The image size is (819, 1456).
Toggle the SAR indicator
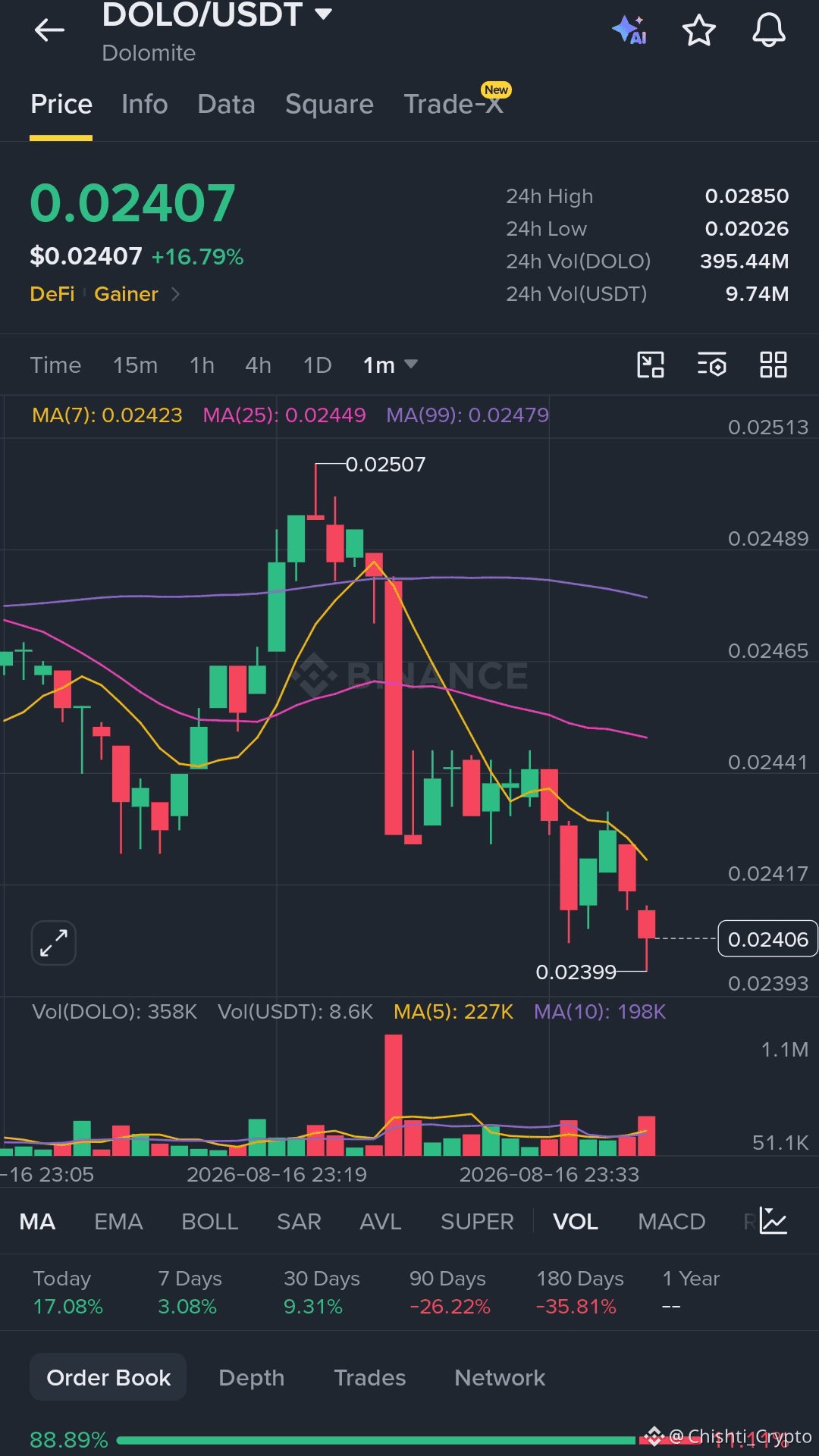tap(299, 1221)
